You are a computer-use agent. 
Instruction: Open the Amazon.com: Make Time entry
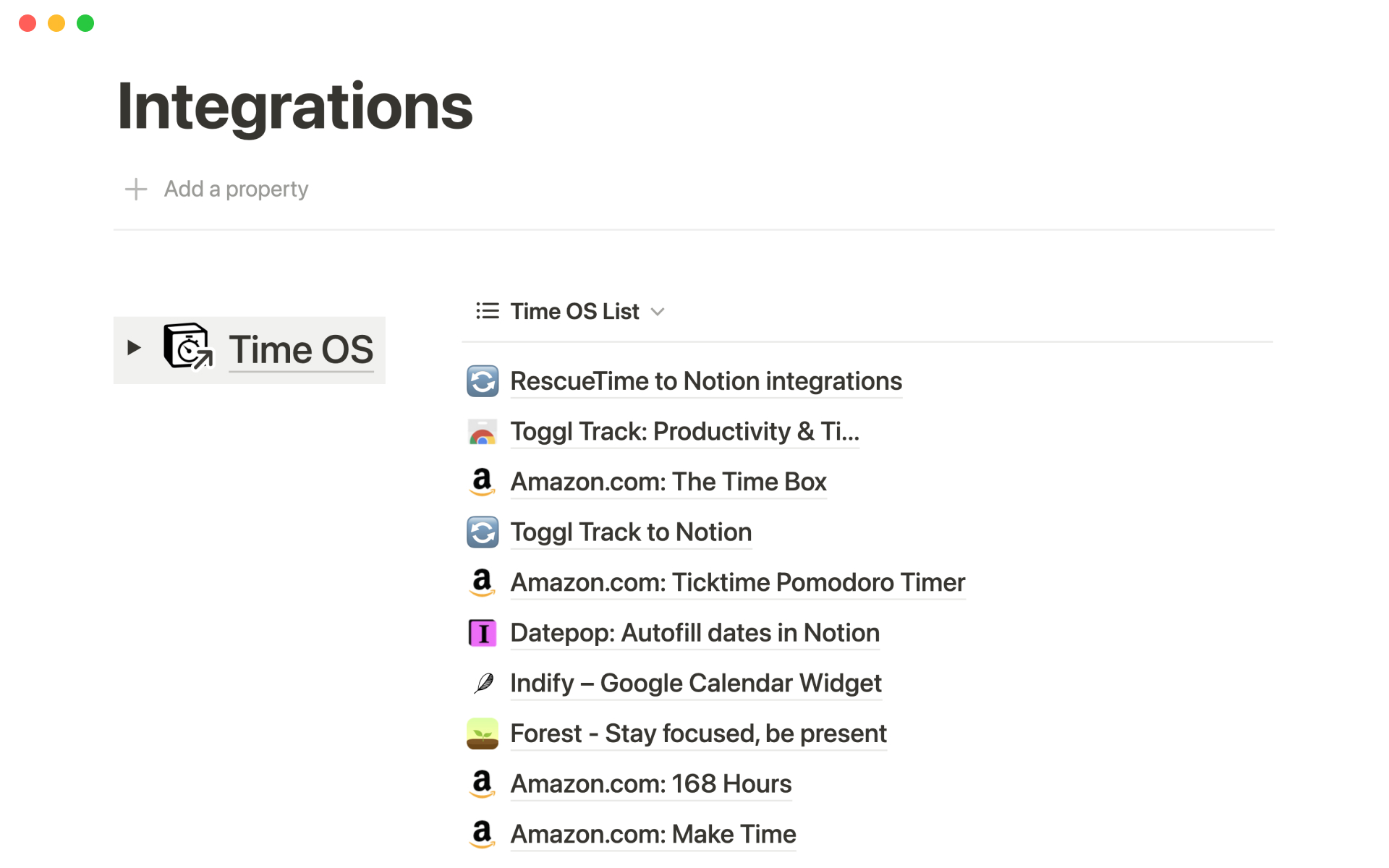click(x=653, y=834)
